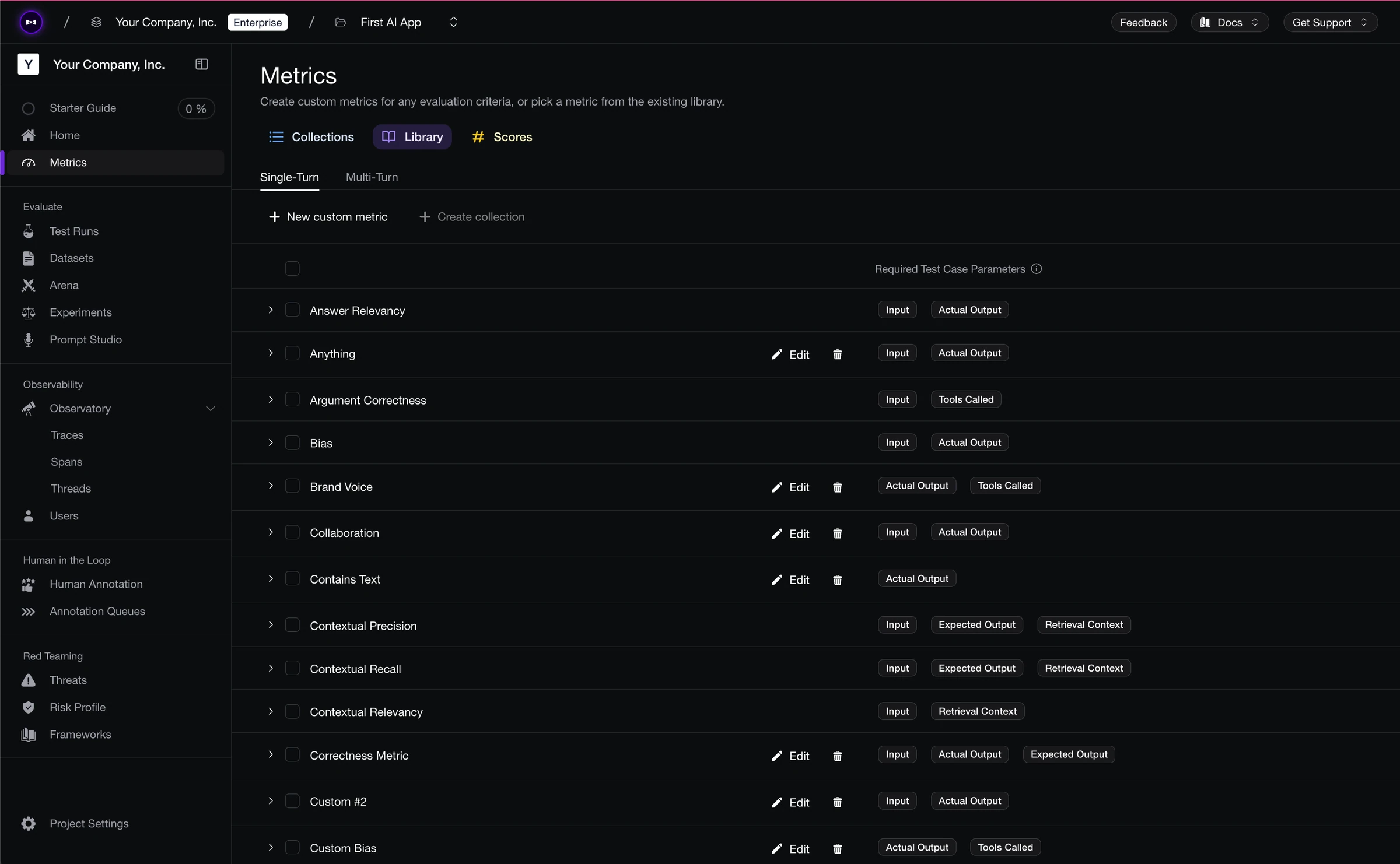Check the Answer Relevancy checkbox

(292, 310)
